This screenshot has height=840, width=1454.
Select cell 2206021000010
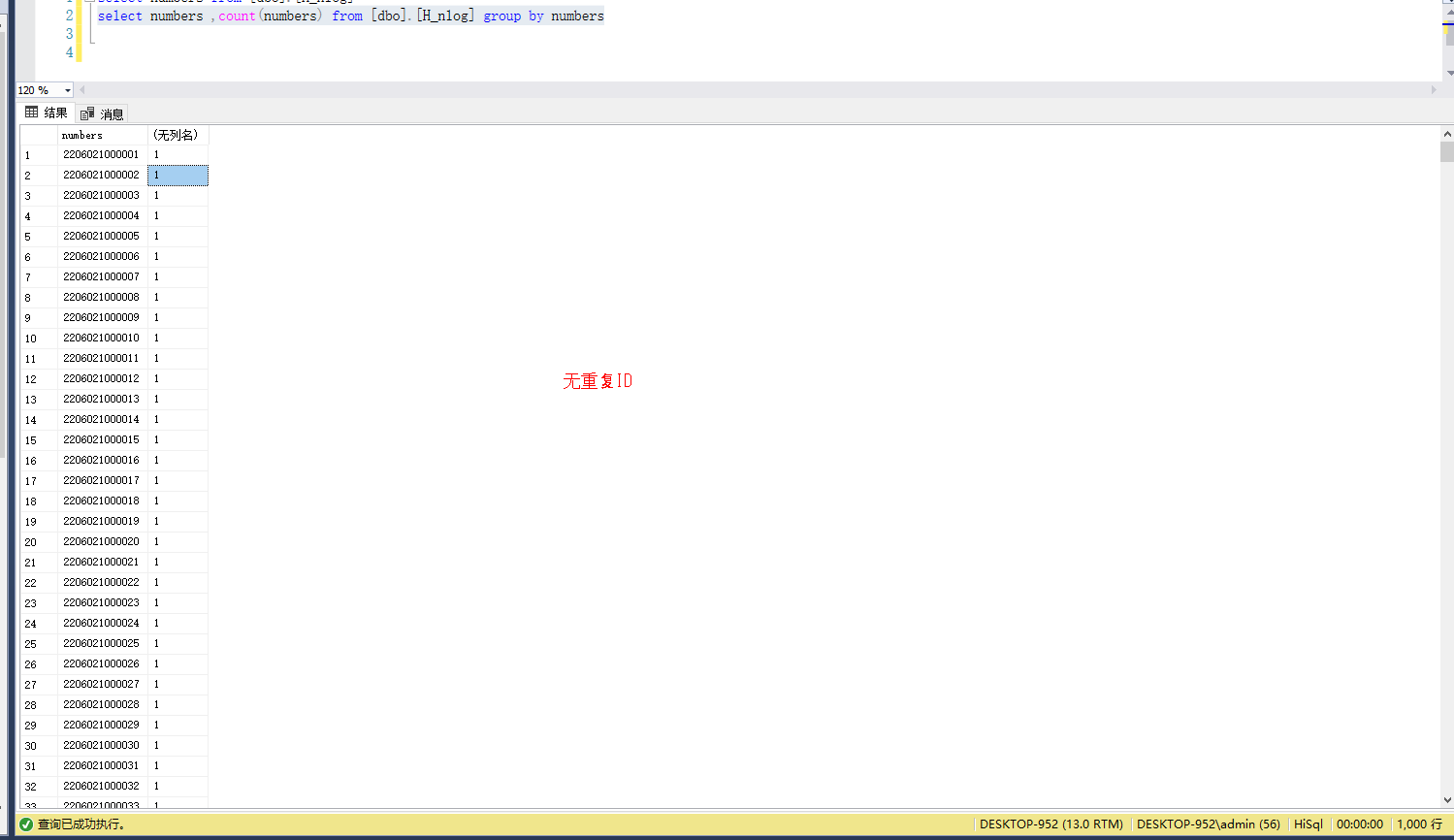(x=103, y=338)
